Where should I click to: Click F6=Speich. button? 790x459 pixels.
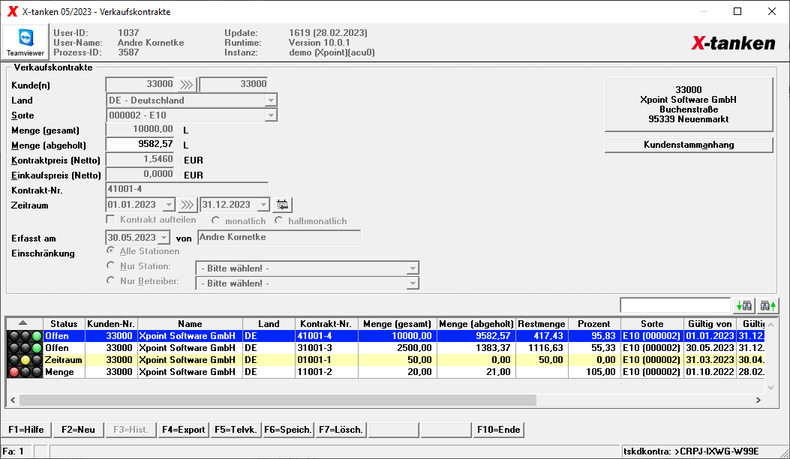(288, 430)
